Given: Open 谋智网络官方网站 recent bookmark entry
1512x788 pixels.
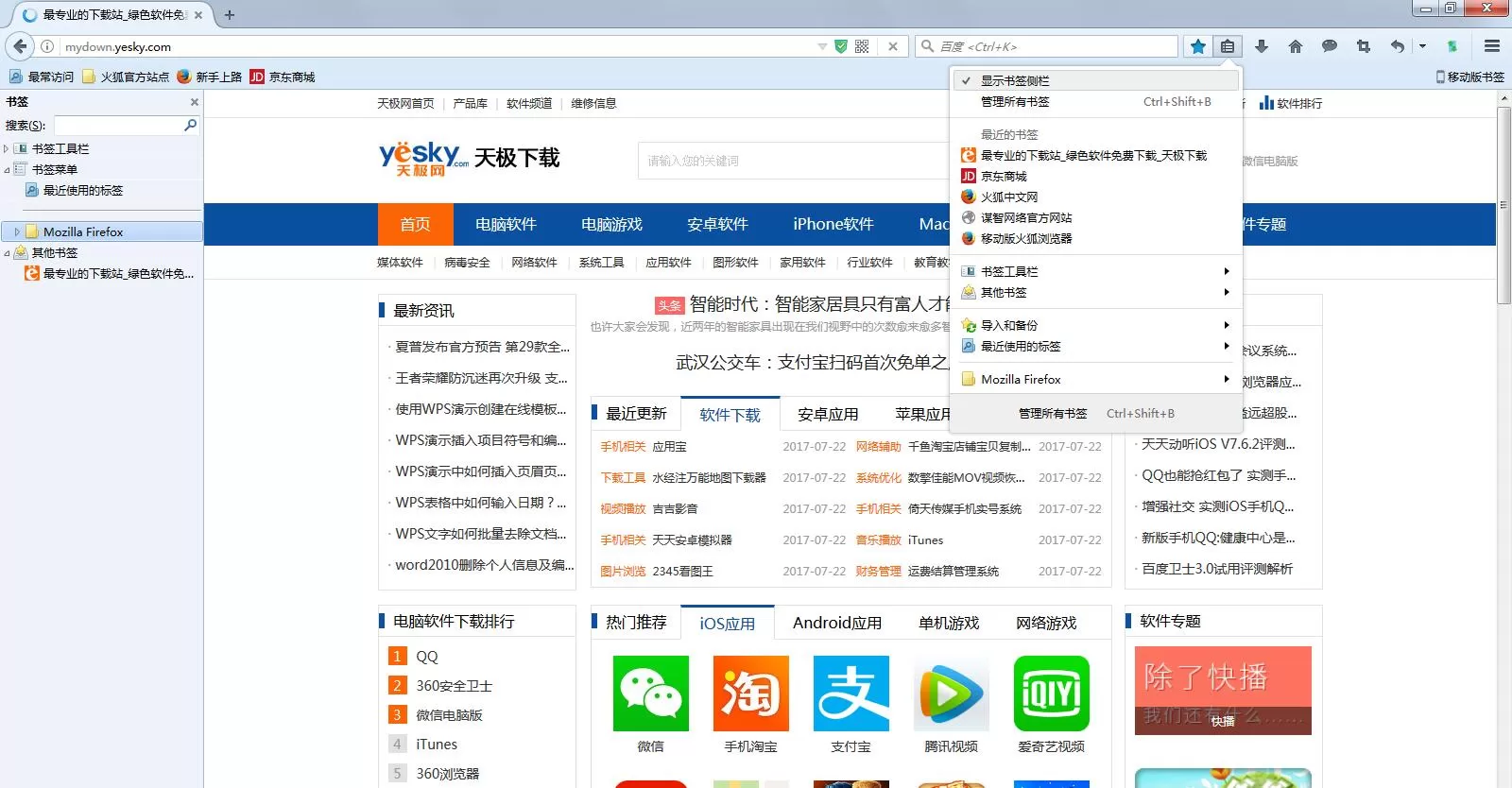Looking at the screenshot, I should [1096, 218].
